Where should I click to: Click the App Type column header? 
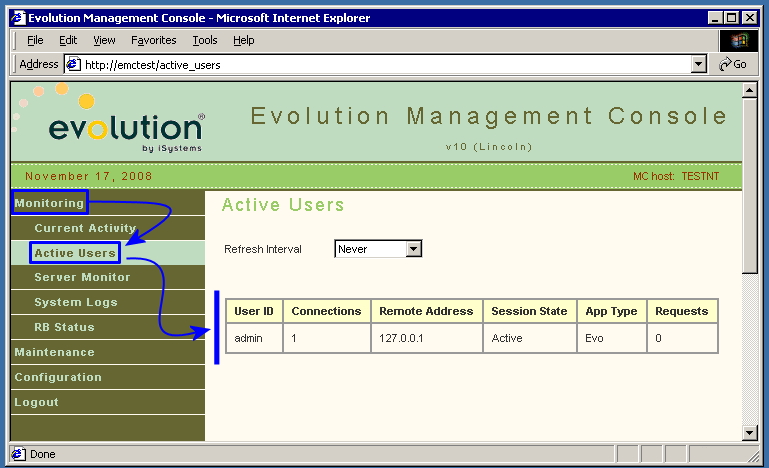click(611, 311)
